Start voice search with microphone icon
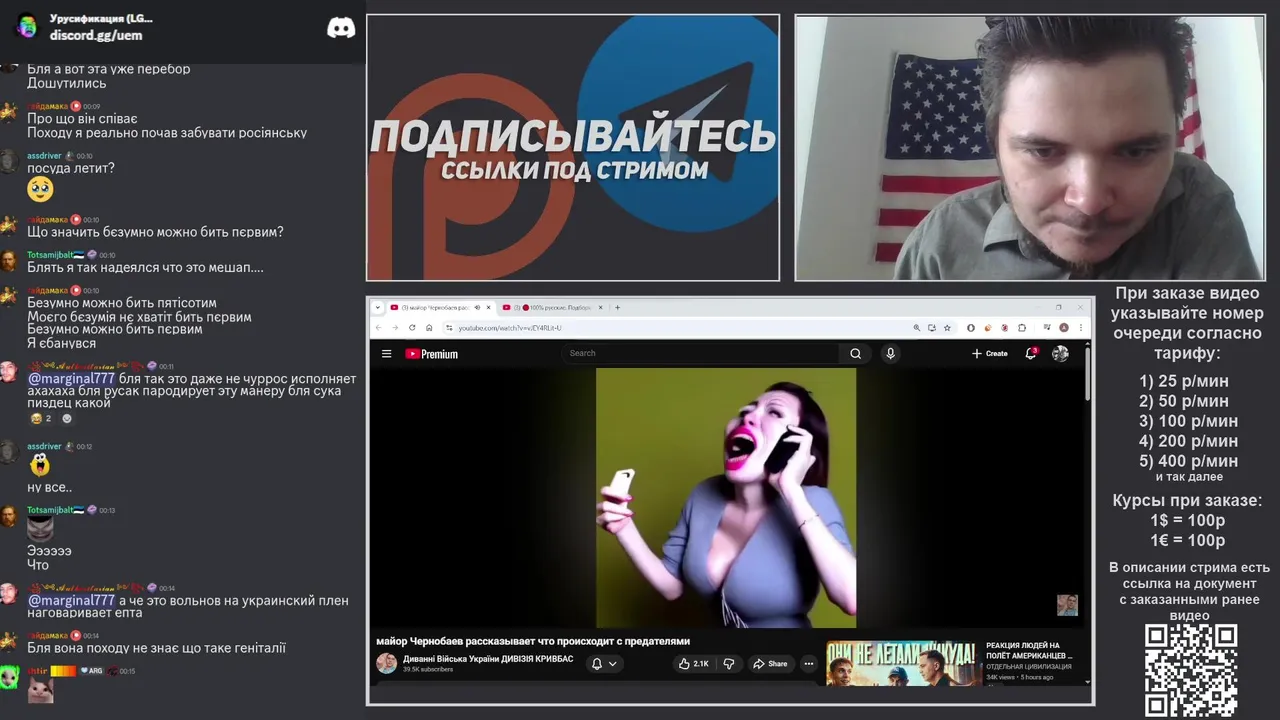This screenshot has width=1280, height=720. (890, 353)
